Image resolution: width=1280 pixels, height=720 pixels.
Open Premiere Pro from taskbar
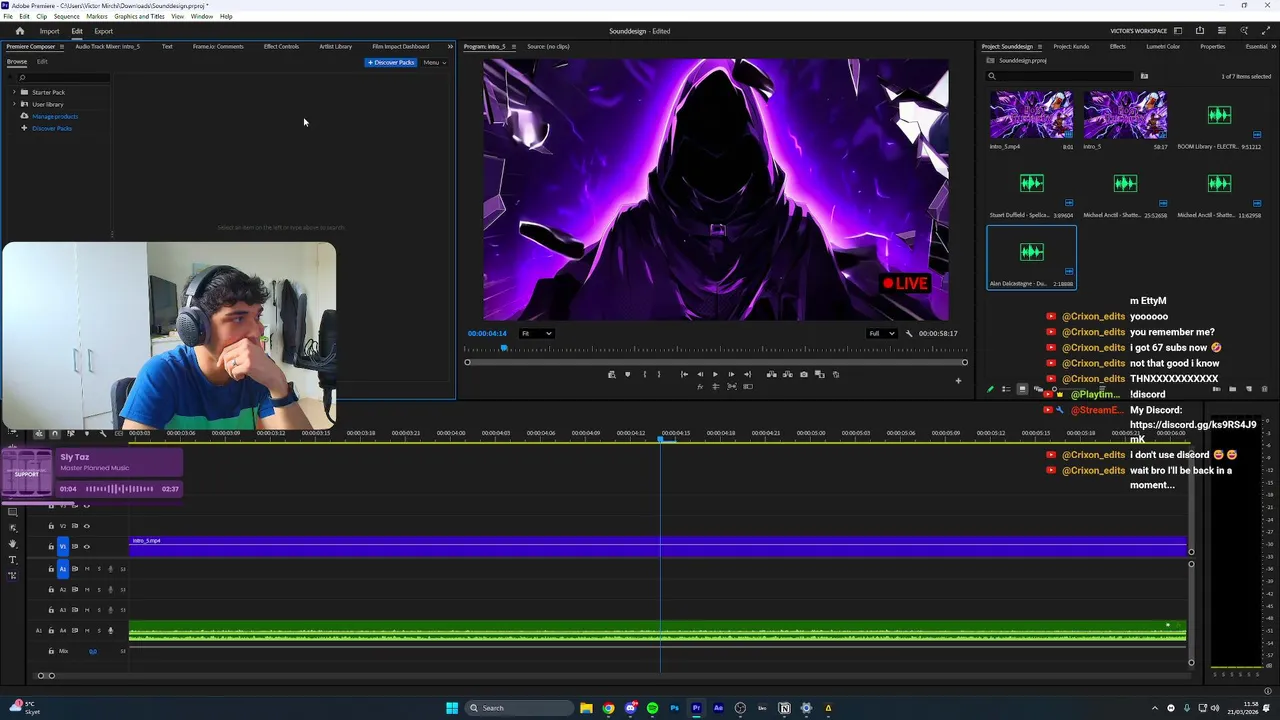[x=696, y=708]
